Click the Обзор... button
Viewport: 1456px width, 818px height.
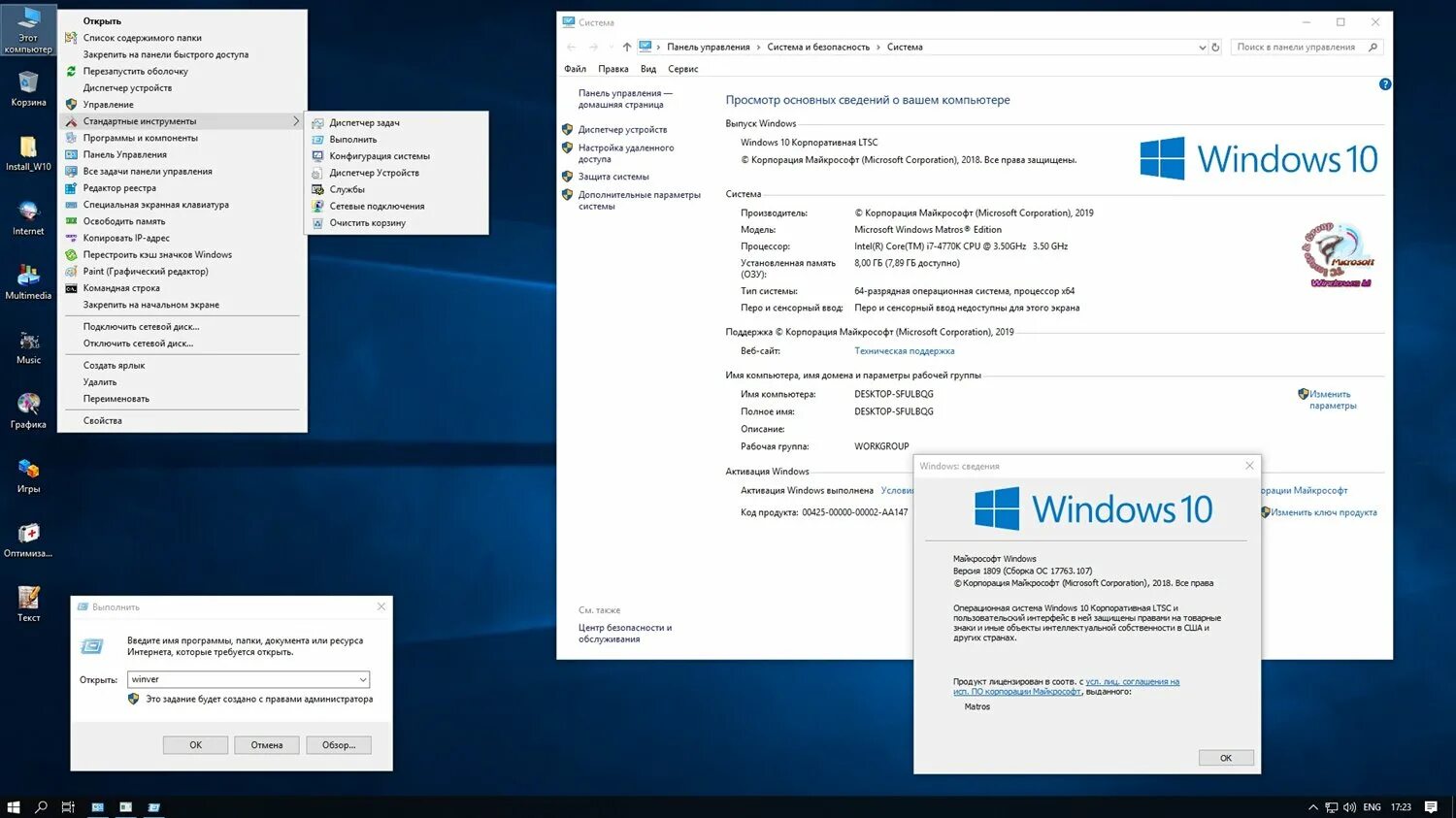pyautogui.click(x=339, y=745)
